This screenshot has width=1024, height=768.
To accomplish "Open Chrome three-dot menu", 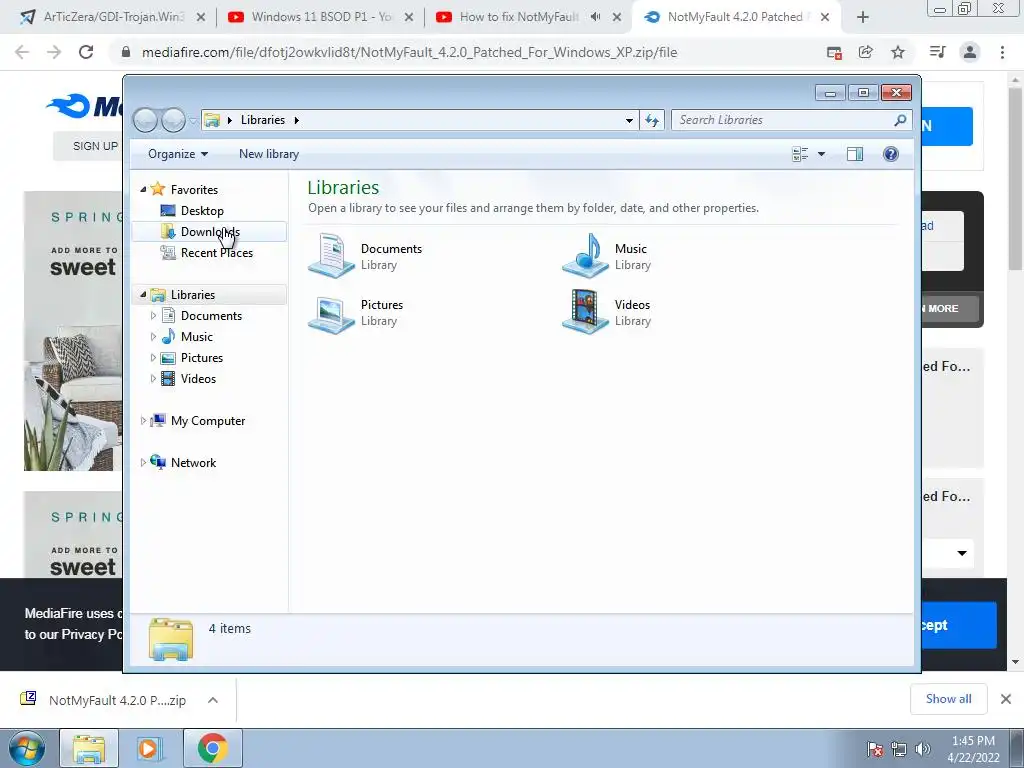I will pyautogui.click(x=1002, y=52).
